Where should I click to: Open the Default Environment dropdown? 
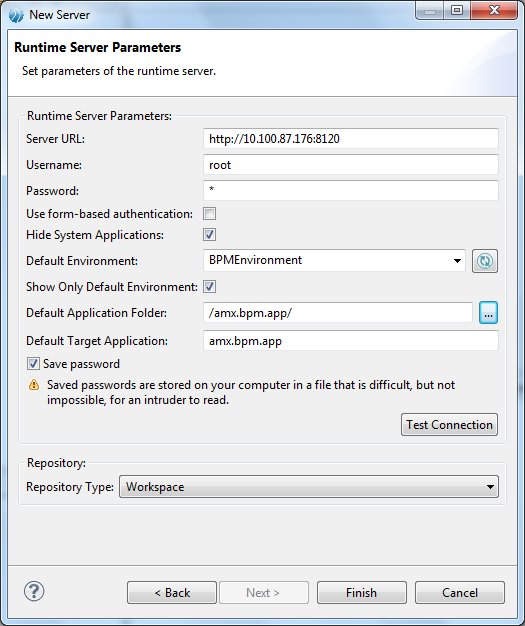click(x=334, y=261)
